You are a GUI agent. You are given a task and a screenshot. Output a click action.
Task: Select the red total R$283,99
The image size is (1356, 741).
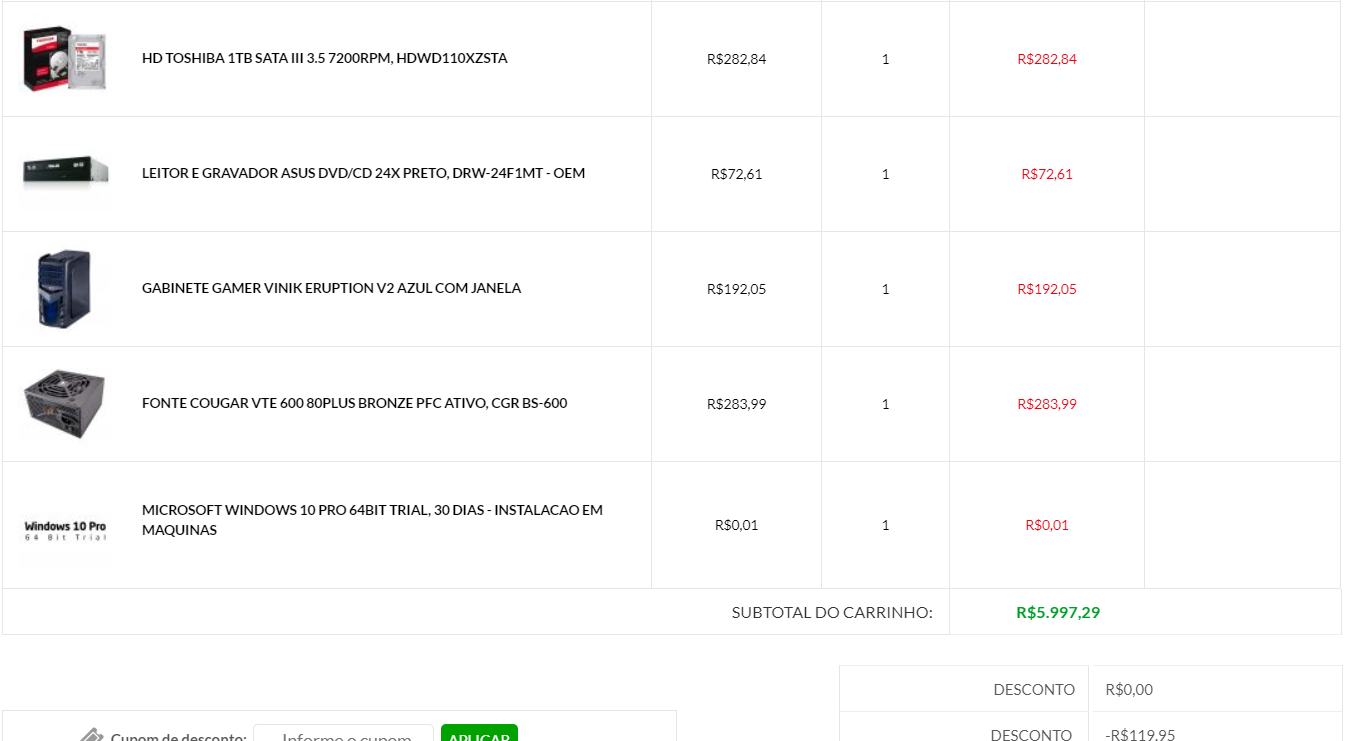coord(1047,404)
